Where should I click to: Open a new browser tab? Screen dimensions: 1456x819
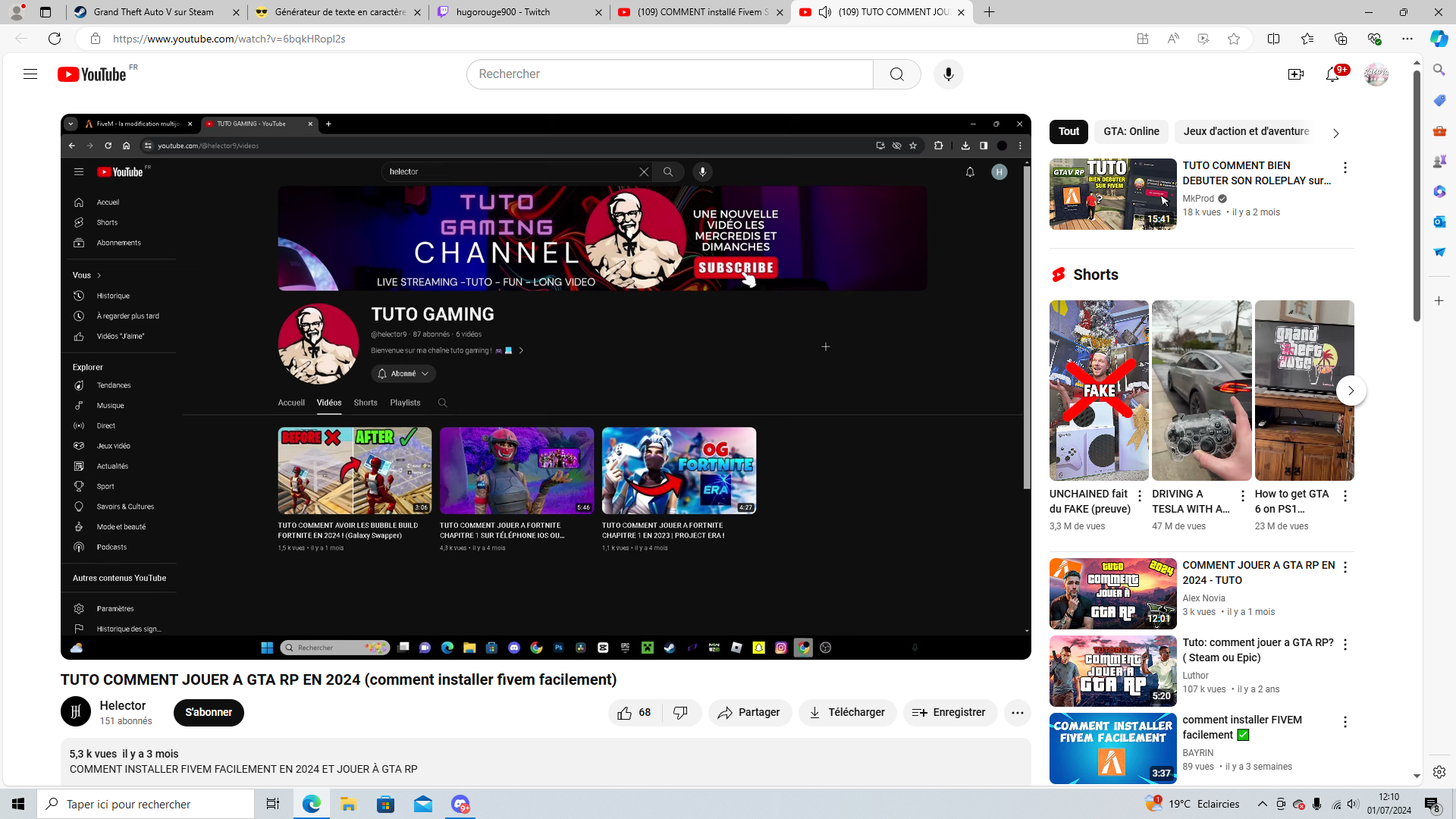click(990, 12)
